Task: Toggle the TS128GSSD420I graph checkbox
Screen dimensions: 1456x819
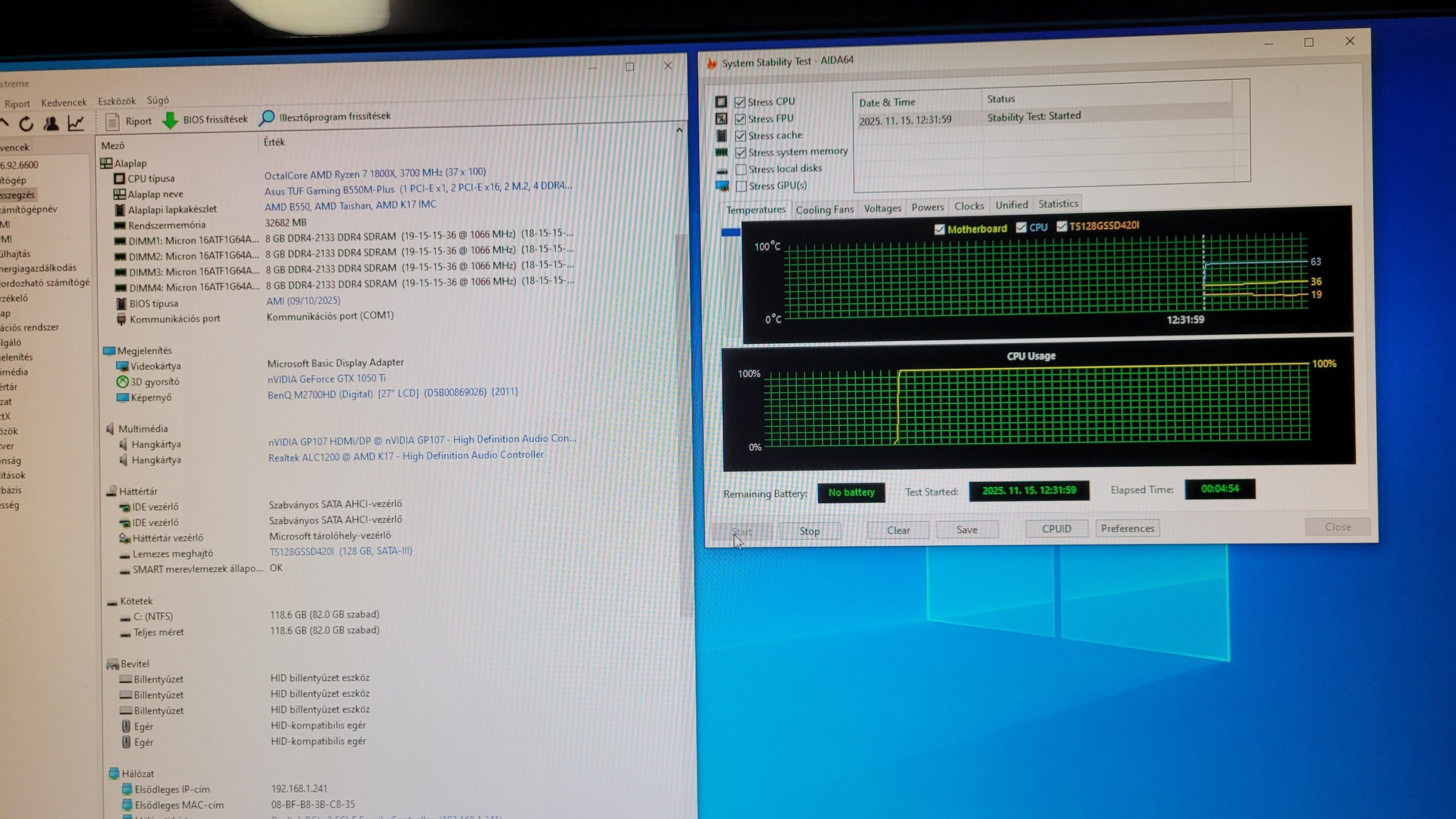Action: pyautogui.click(x=1062, y=226)
